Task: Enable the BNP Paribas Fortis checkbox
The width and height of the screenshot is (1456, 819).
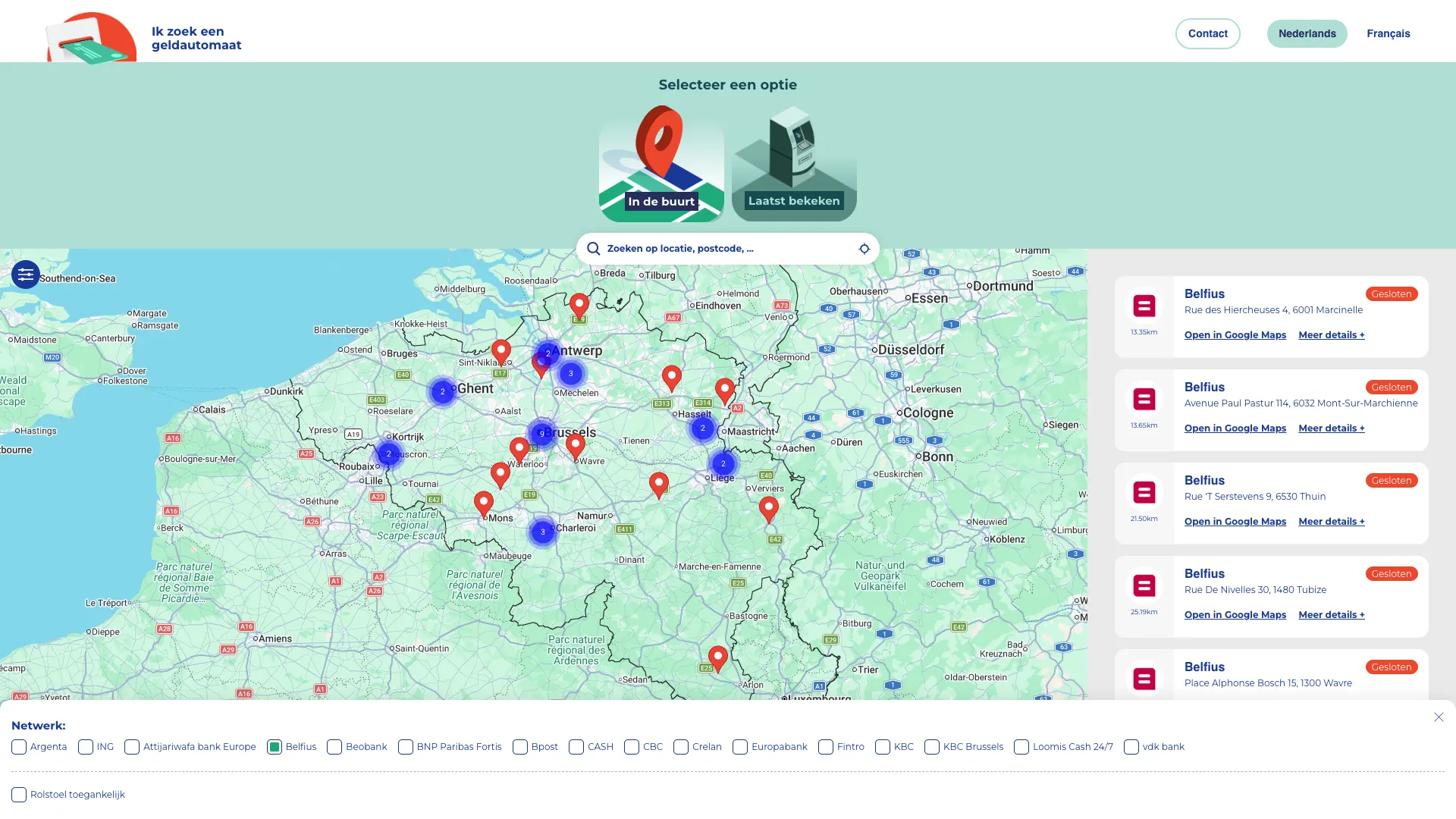Action: (406, 747)
